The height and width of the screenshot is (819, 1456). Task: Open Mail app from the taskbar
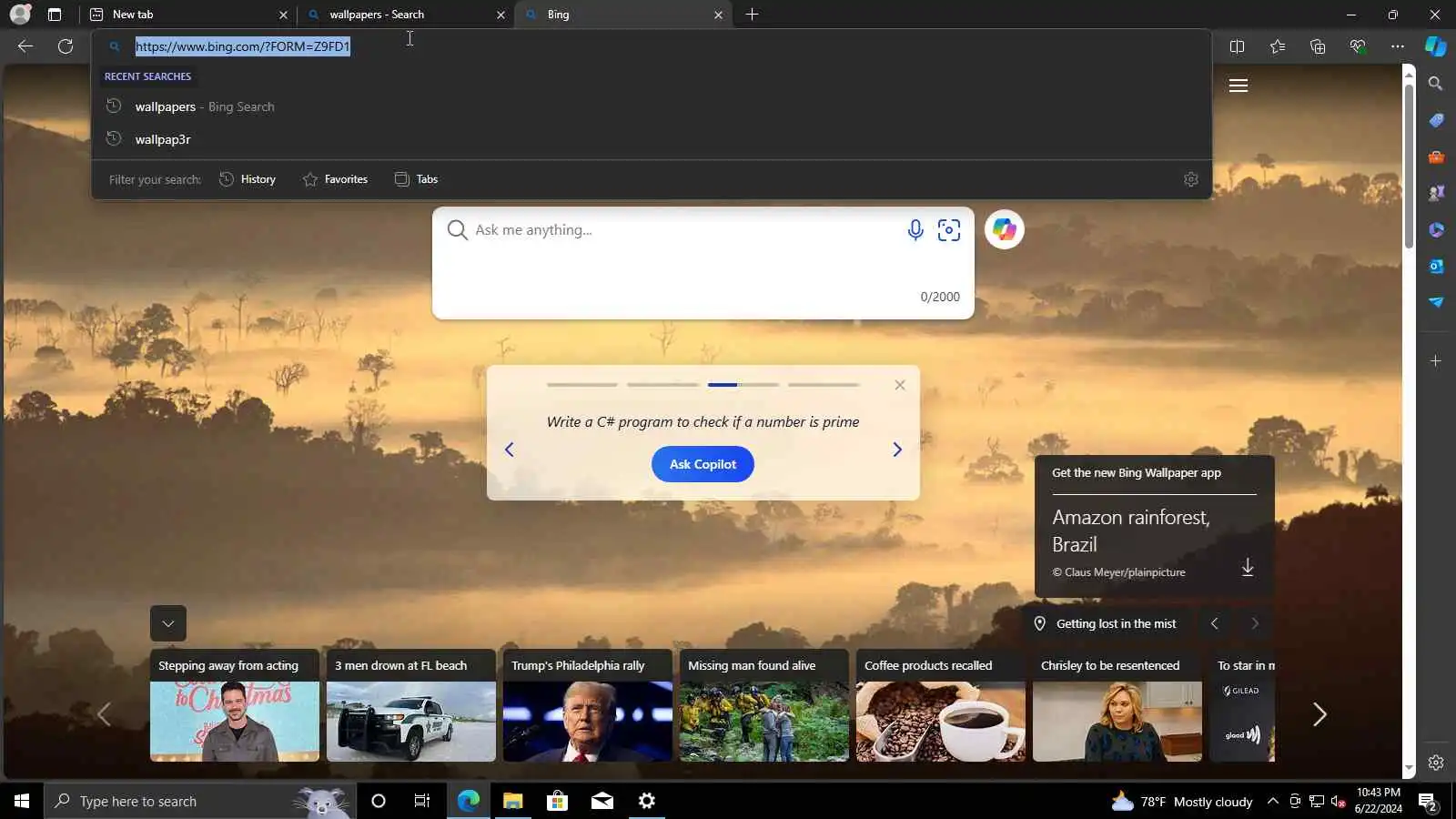[x=602, y=801]
